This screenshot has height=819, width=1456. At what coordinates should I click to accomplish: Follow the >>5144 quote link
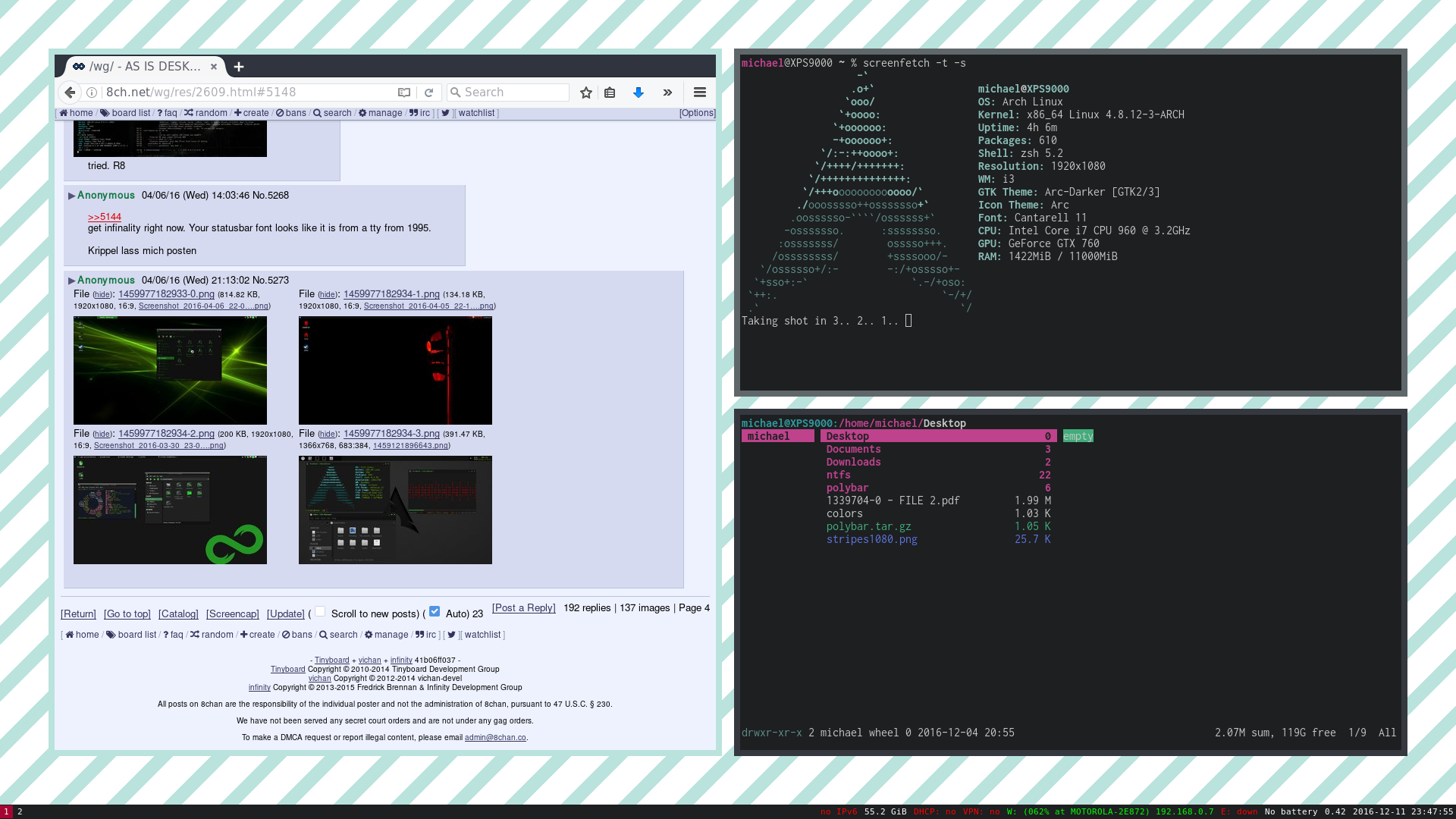click(x=105, y=217)
